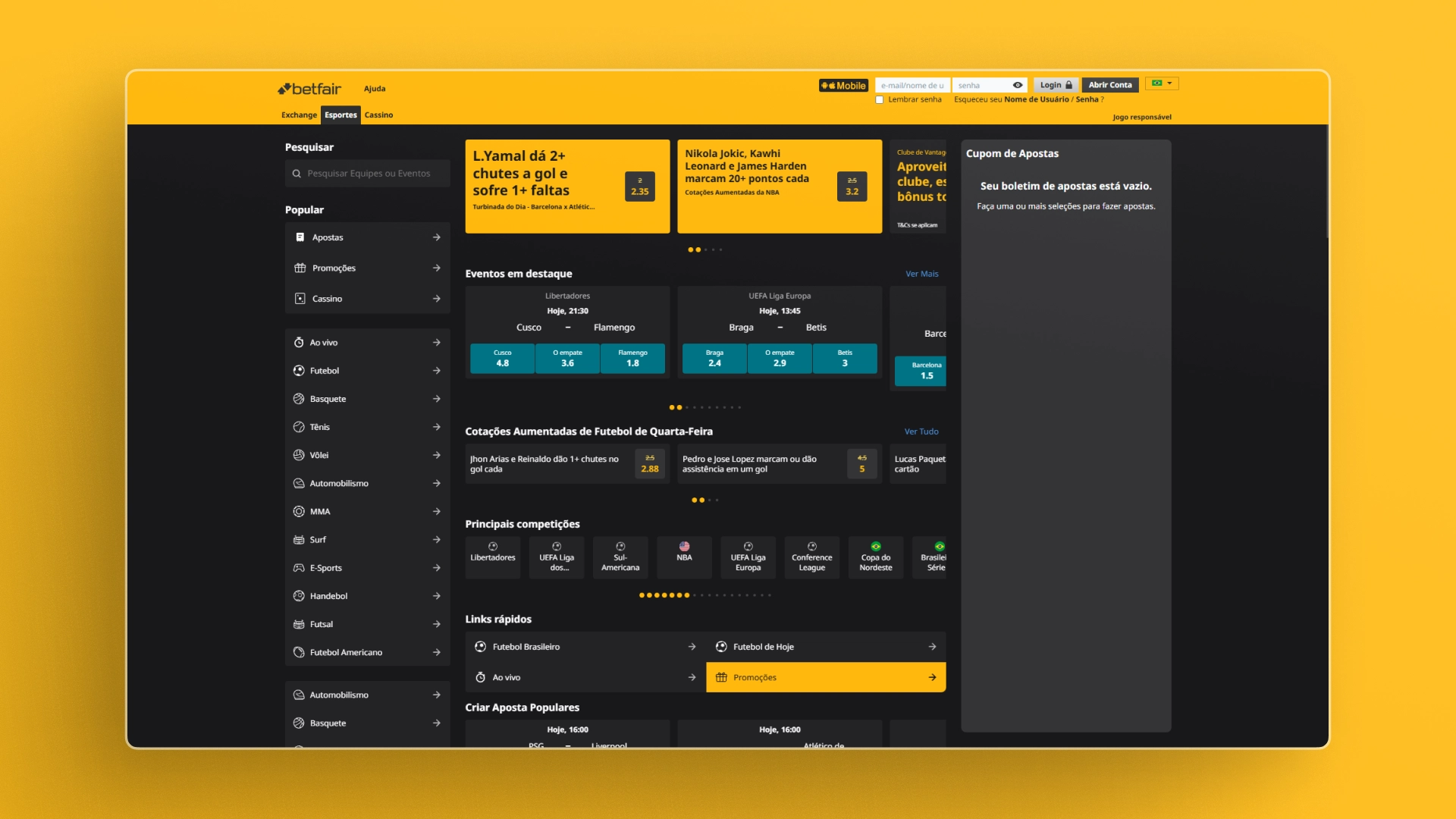Click the Futsal icon in sidebar
The width and height of the screenshot is (1456, 819).
click(x=299, y=624)
